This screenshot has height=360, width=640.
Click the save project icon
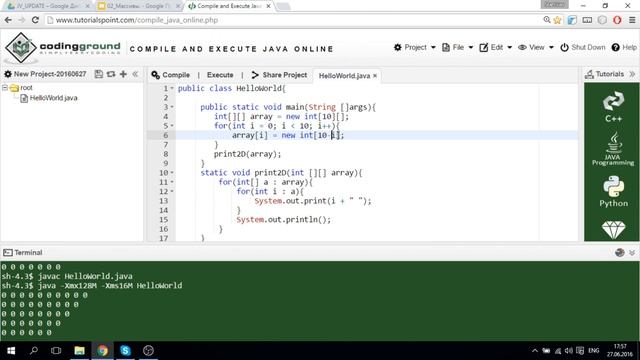[99, 74]
